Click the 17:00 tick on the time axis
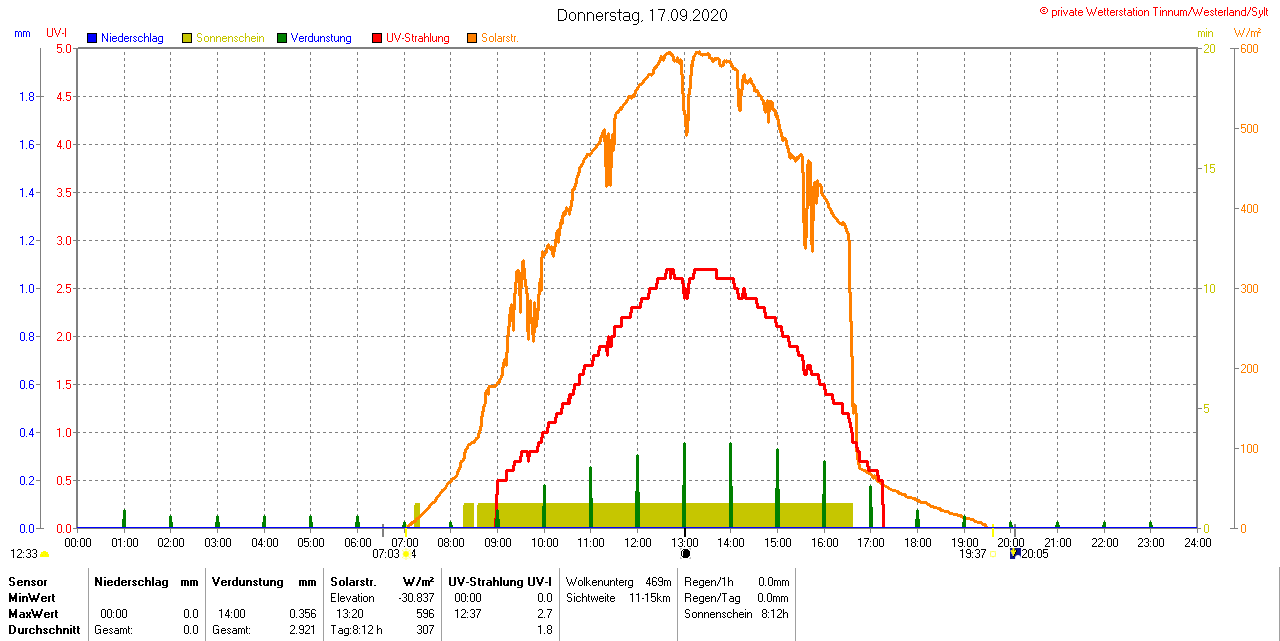 coord(871,542)
